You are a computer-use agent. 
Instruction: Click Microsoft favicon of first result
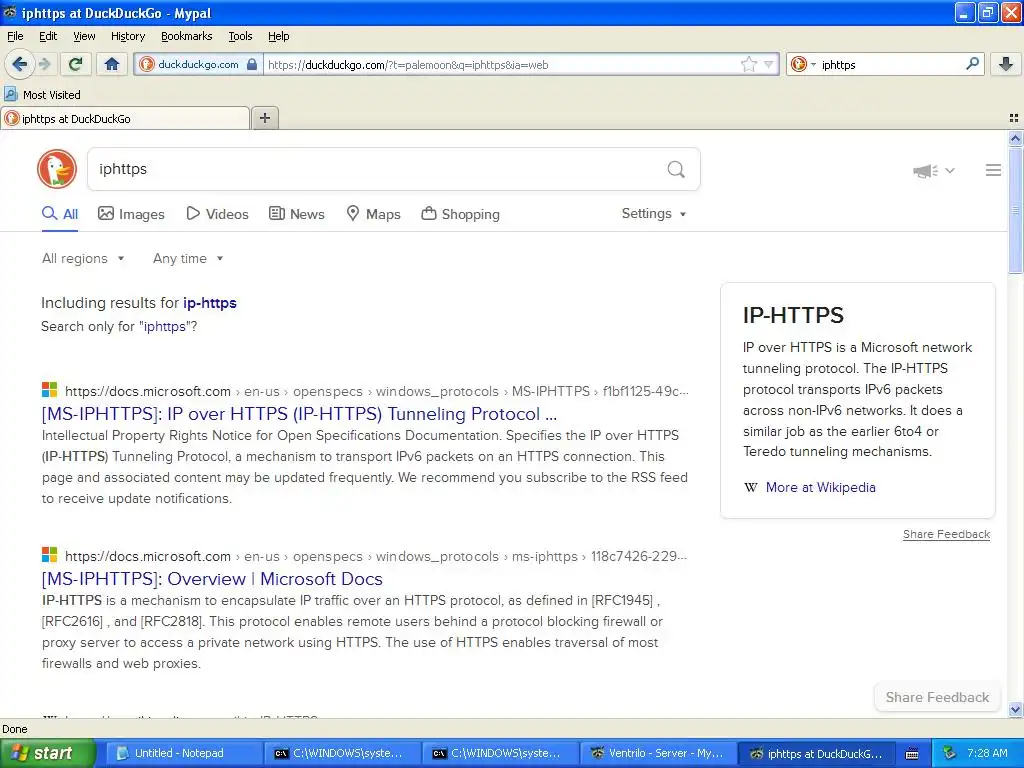point(50,391)
